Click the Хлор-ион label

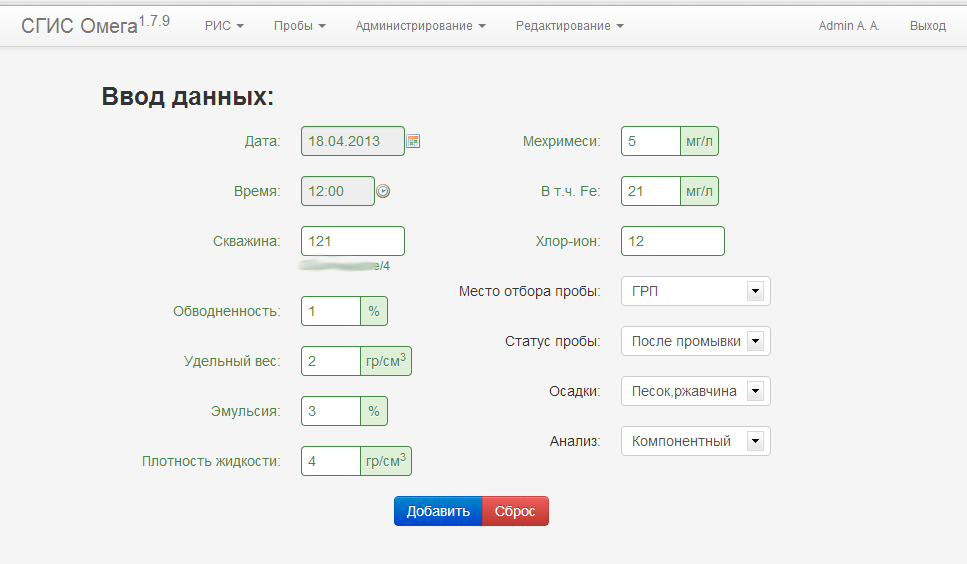[x=568, y=241]
